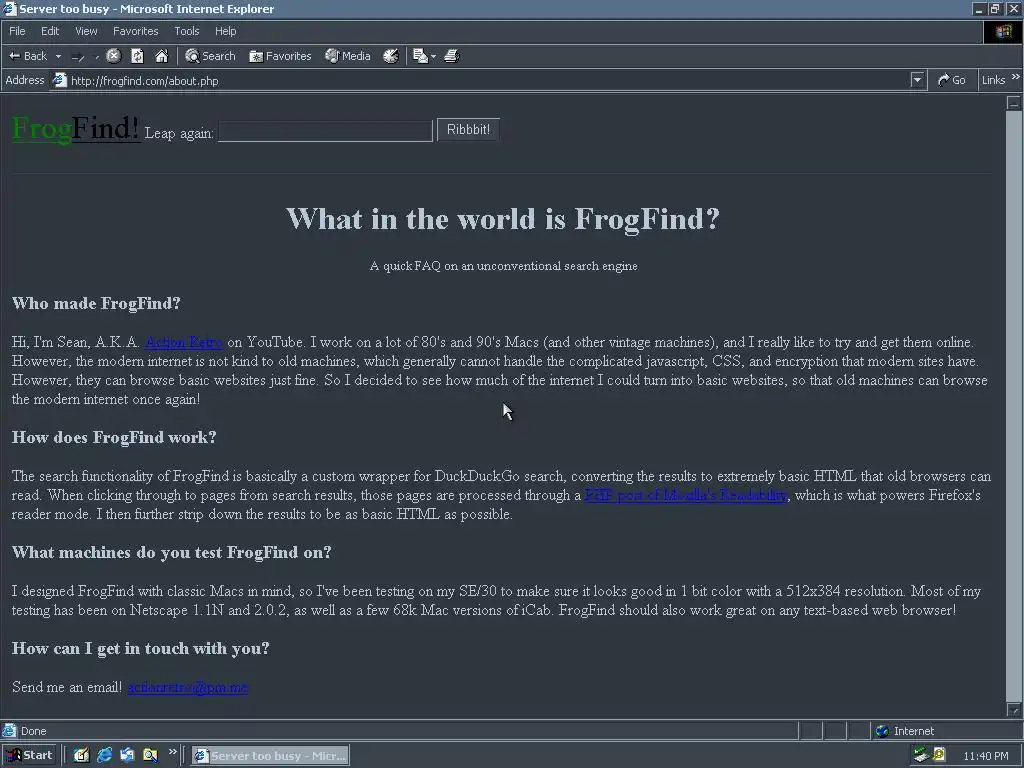Screen dimensions: 1024x768
Task: Click the IE title bar icon
Action: click(9, 8)
